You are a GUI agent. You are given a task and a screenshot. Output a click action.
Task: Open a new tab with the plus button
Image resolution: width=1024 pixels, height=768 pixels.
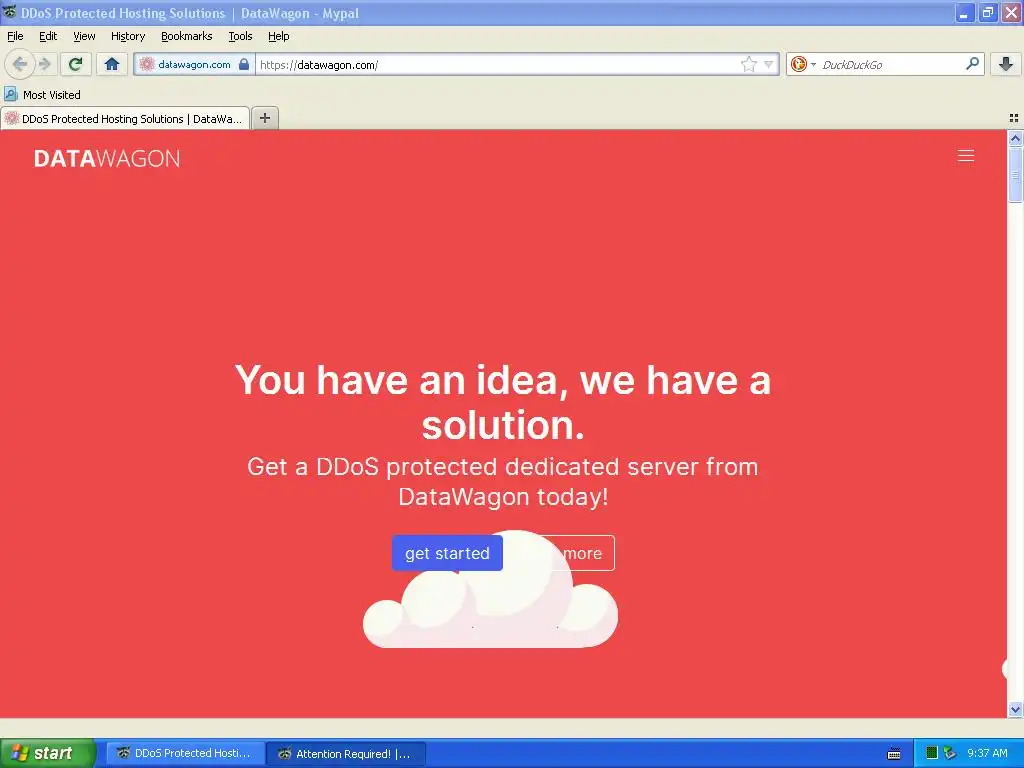(264, 118)
